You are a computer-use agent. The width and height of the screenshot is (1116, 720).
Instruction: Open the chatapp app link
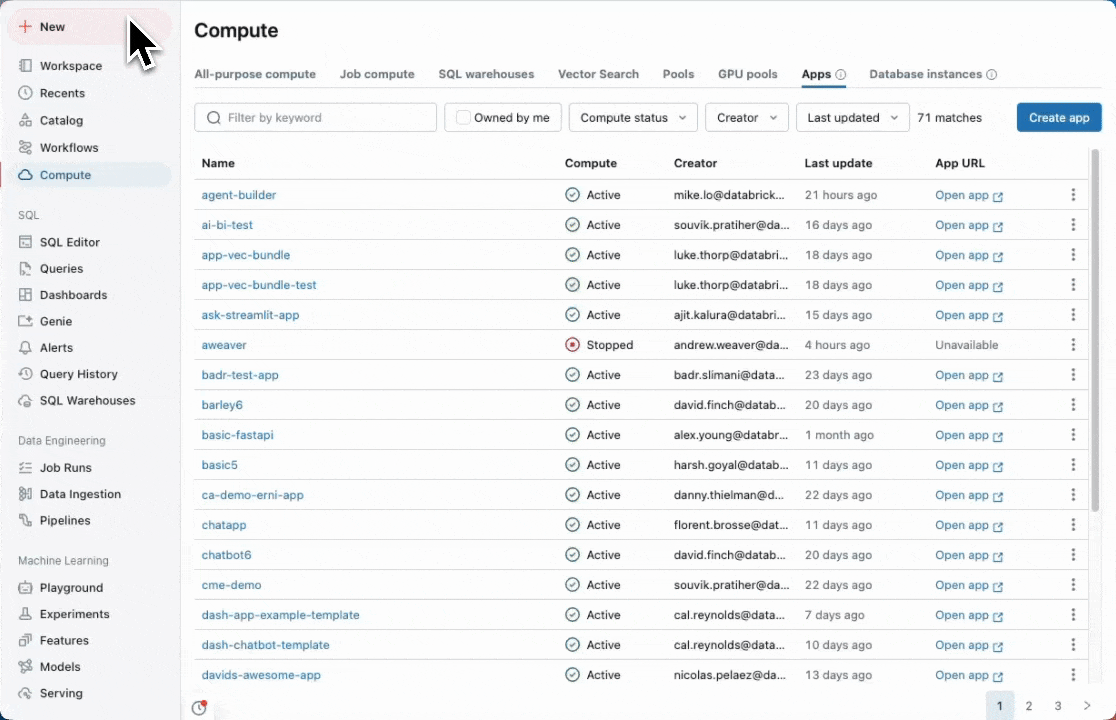[224, 525]
